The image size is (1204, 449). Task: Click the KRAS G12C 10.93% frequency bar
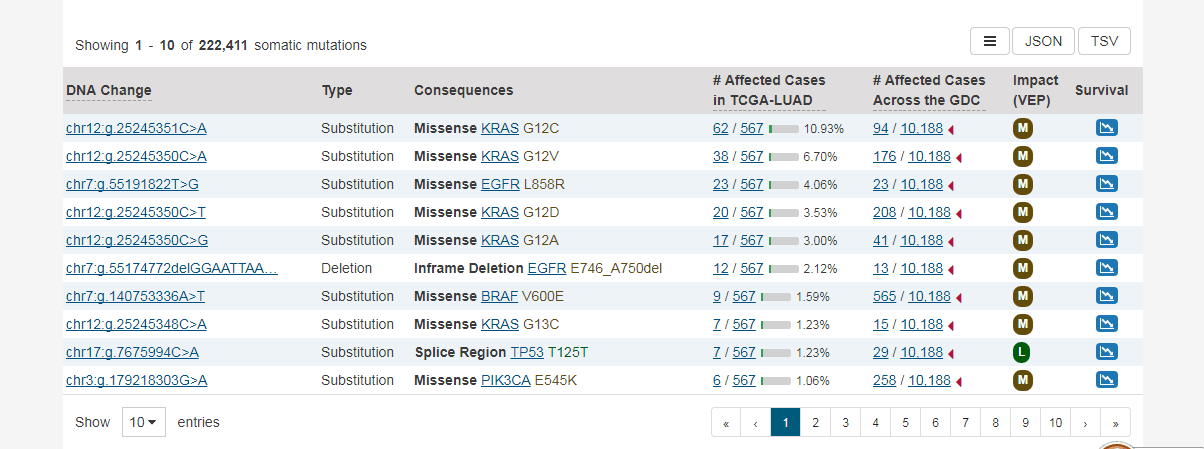pos(783,129)
